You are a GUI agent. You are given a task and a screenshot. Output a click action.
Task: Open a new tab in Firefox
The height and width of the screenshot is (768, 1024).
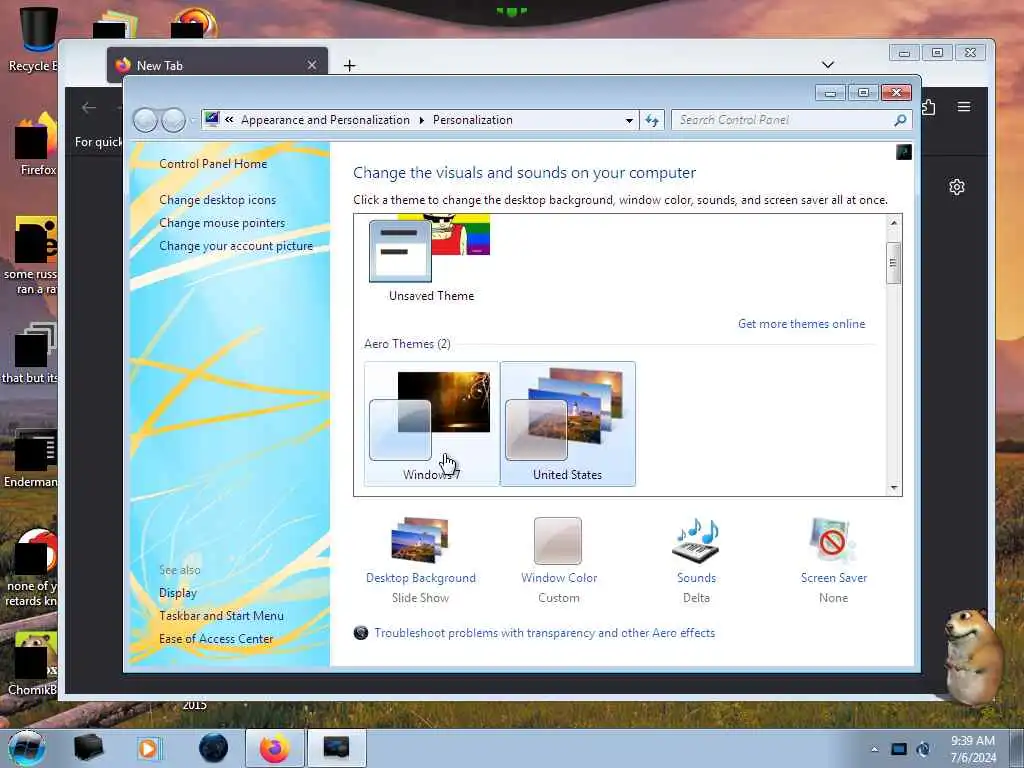(349, 65)
